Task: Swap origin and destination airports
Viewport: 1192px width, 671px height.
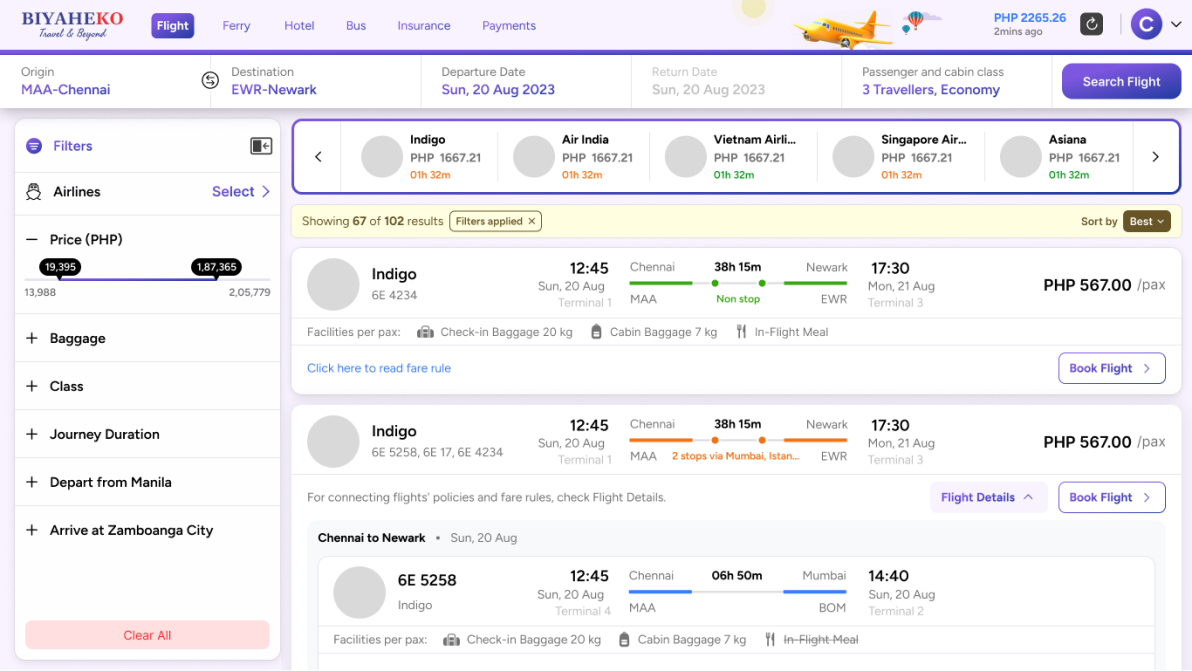Action: click(210, 81)
